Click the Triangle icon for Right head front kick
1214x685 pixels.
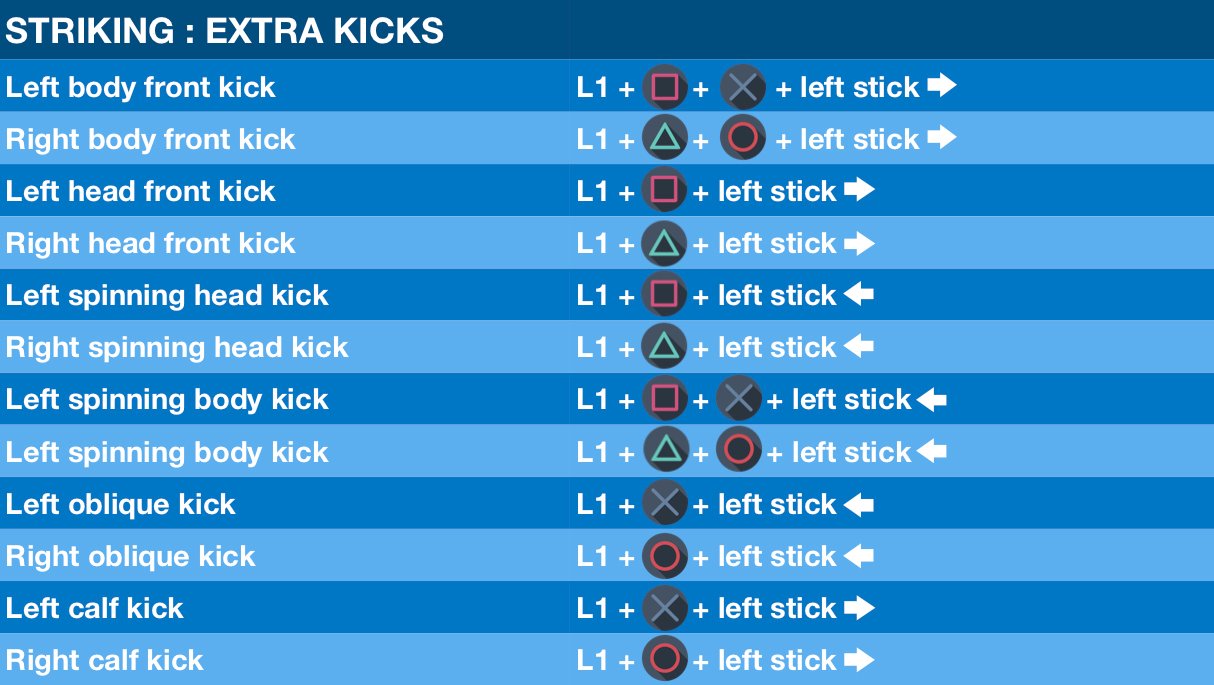[664, 243]
